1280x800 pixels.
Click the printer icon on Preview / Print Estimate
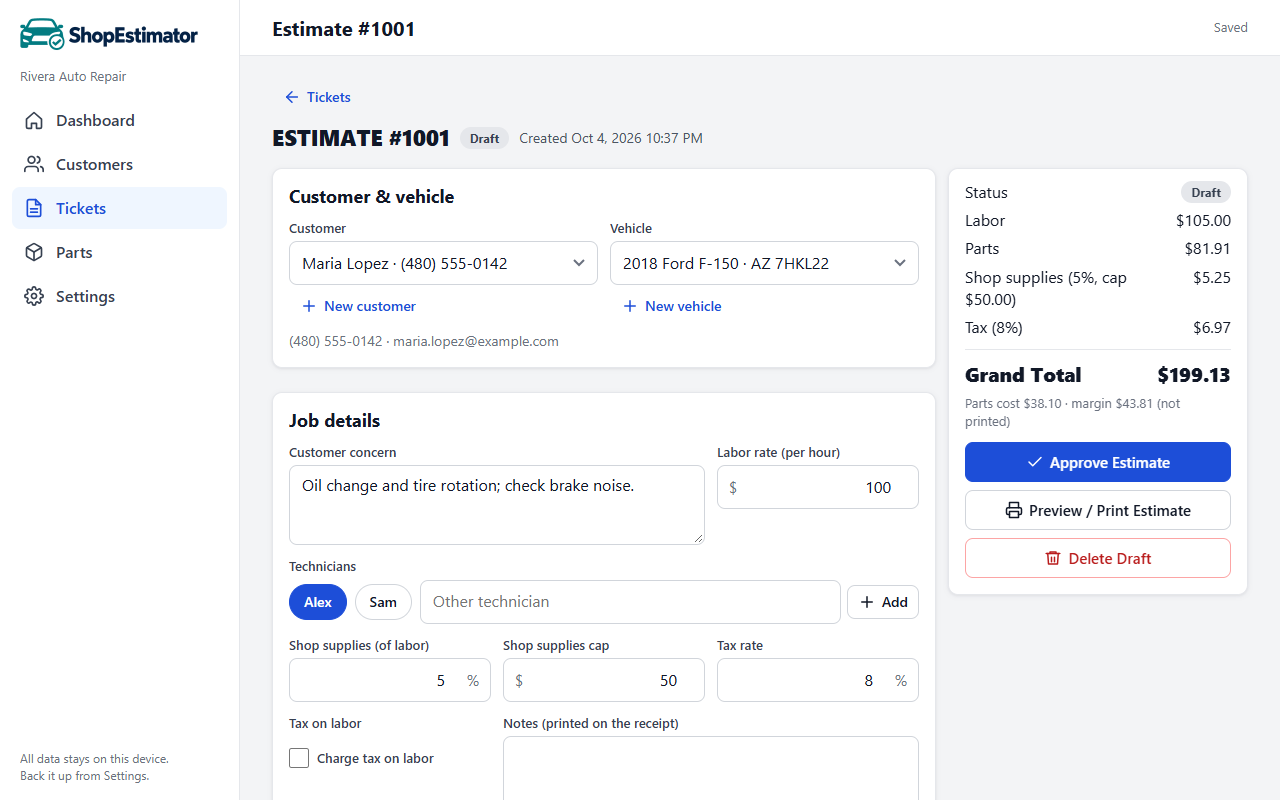click(x=1014, y=510)
